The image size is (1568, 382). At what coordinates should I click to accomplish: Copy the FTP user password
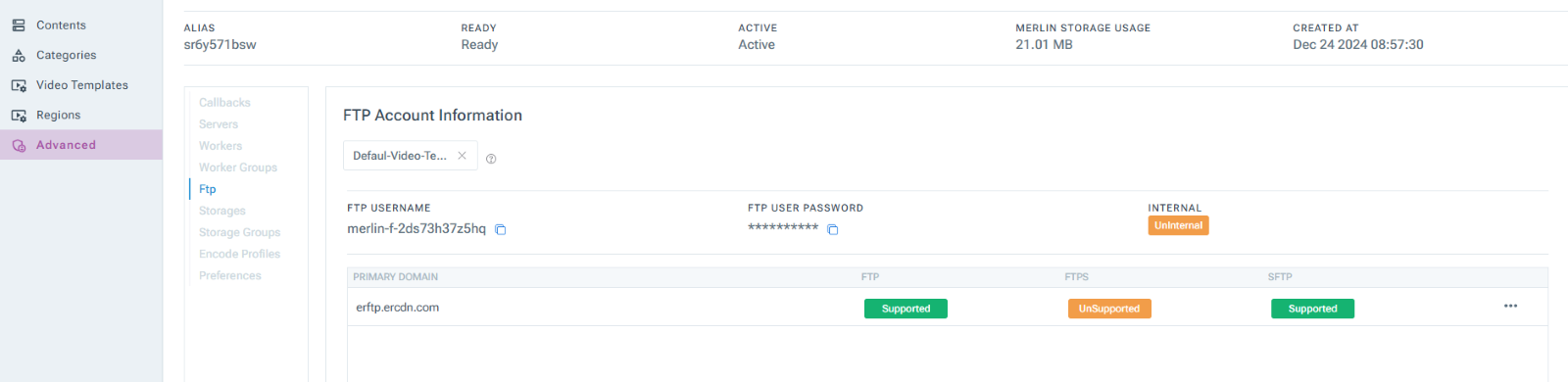[x=833, y=229]
